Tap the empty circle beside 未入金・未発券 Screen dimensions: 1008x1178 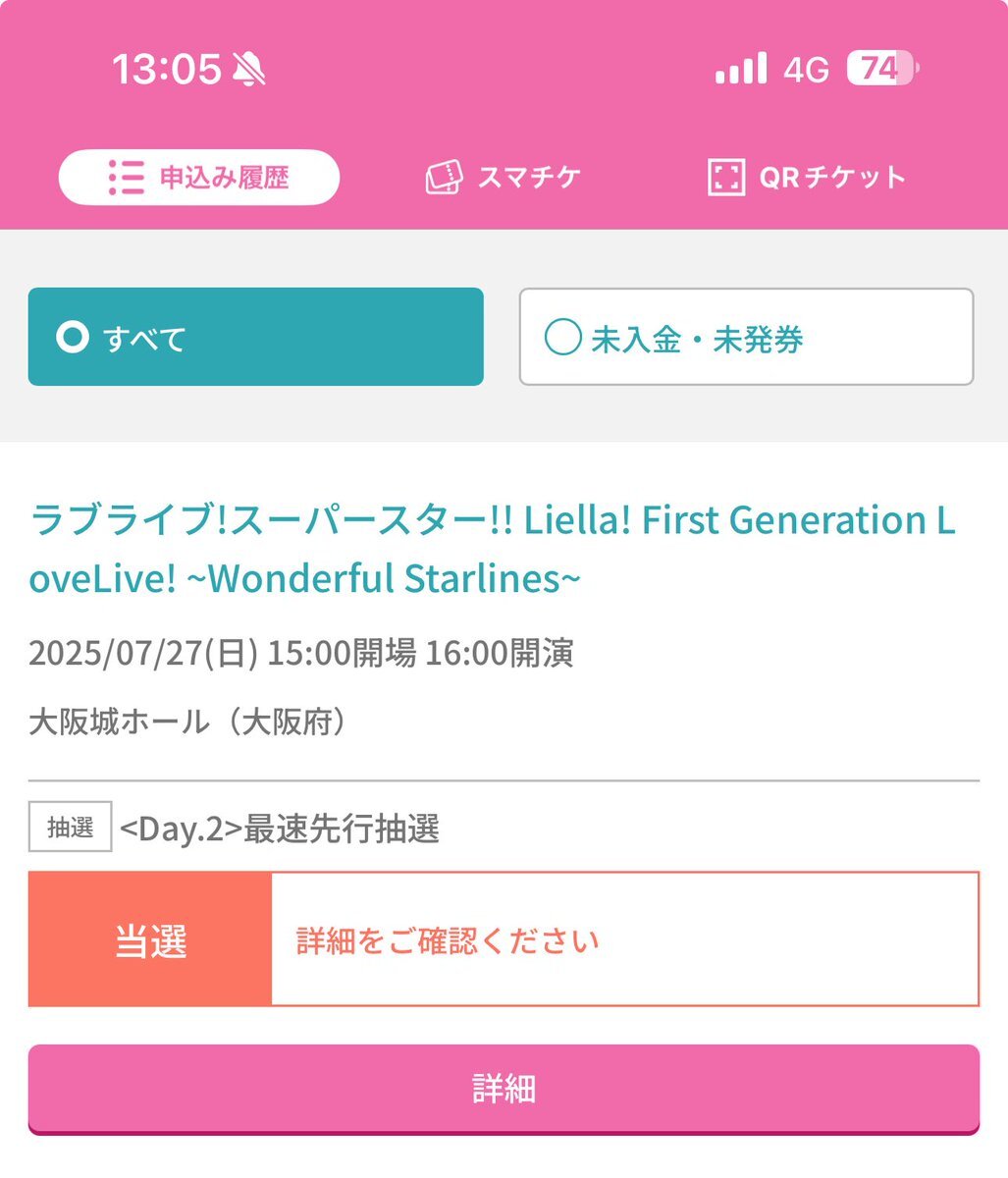562,338
